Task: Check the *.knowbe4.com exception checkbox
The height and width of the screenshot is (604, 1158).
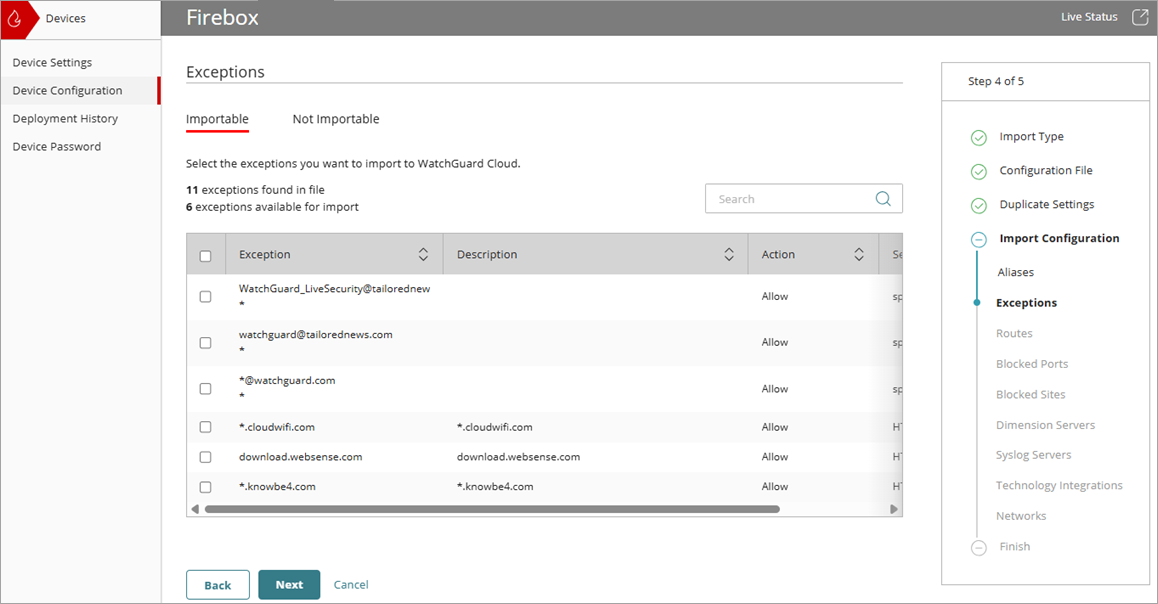Action: [x=205, y=487]
